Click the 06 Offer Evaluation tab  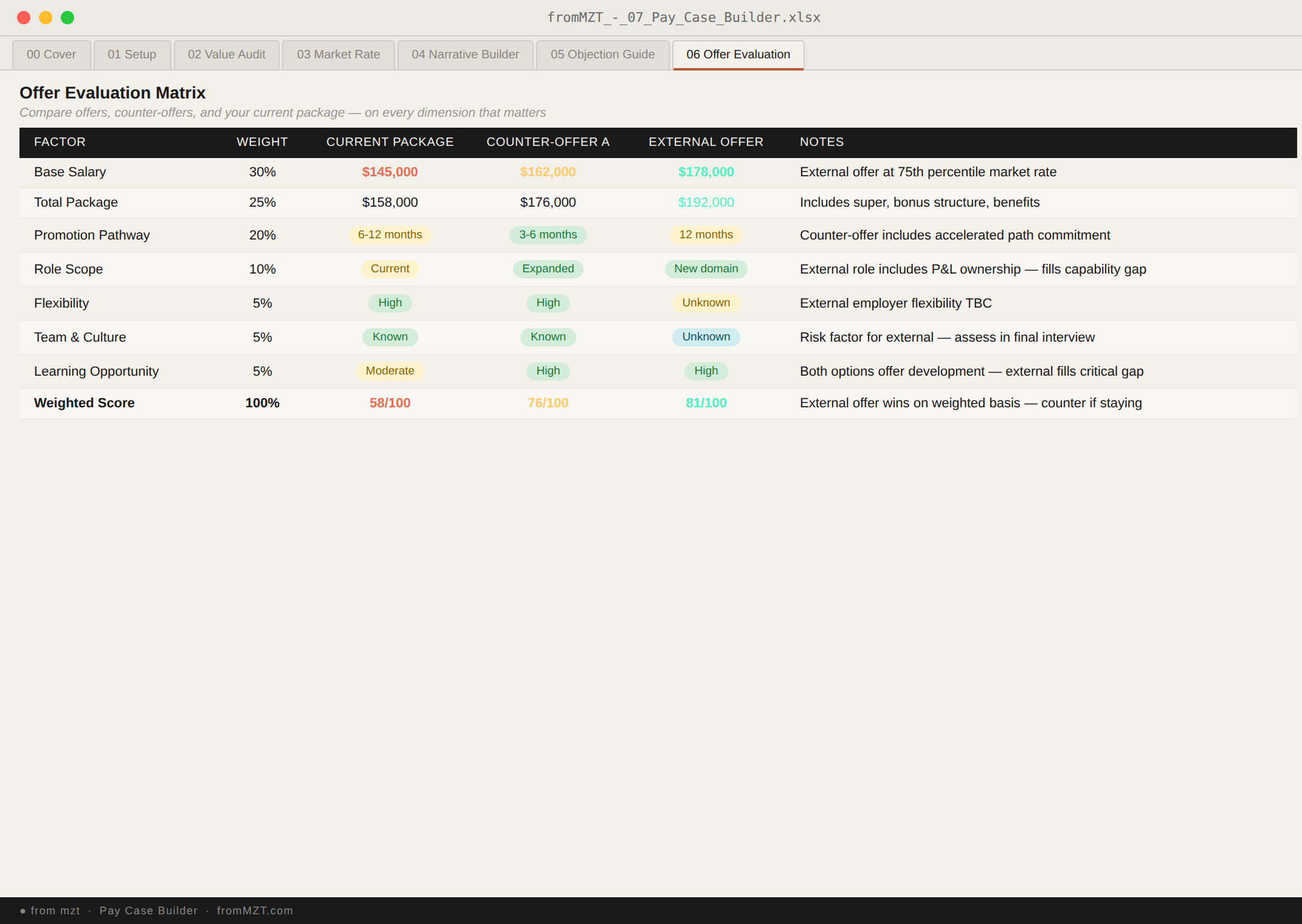click(x=739, y=55)
